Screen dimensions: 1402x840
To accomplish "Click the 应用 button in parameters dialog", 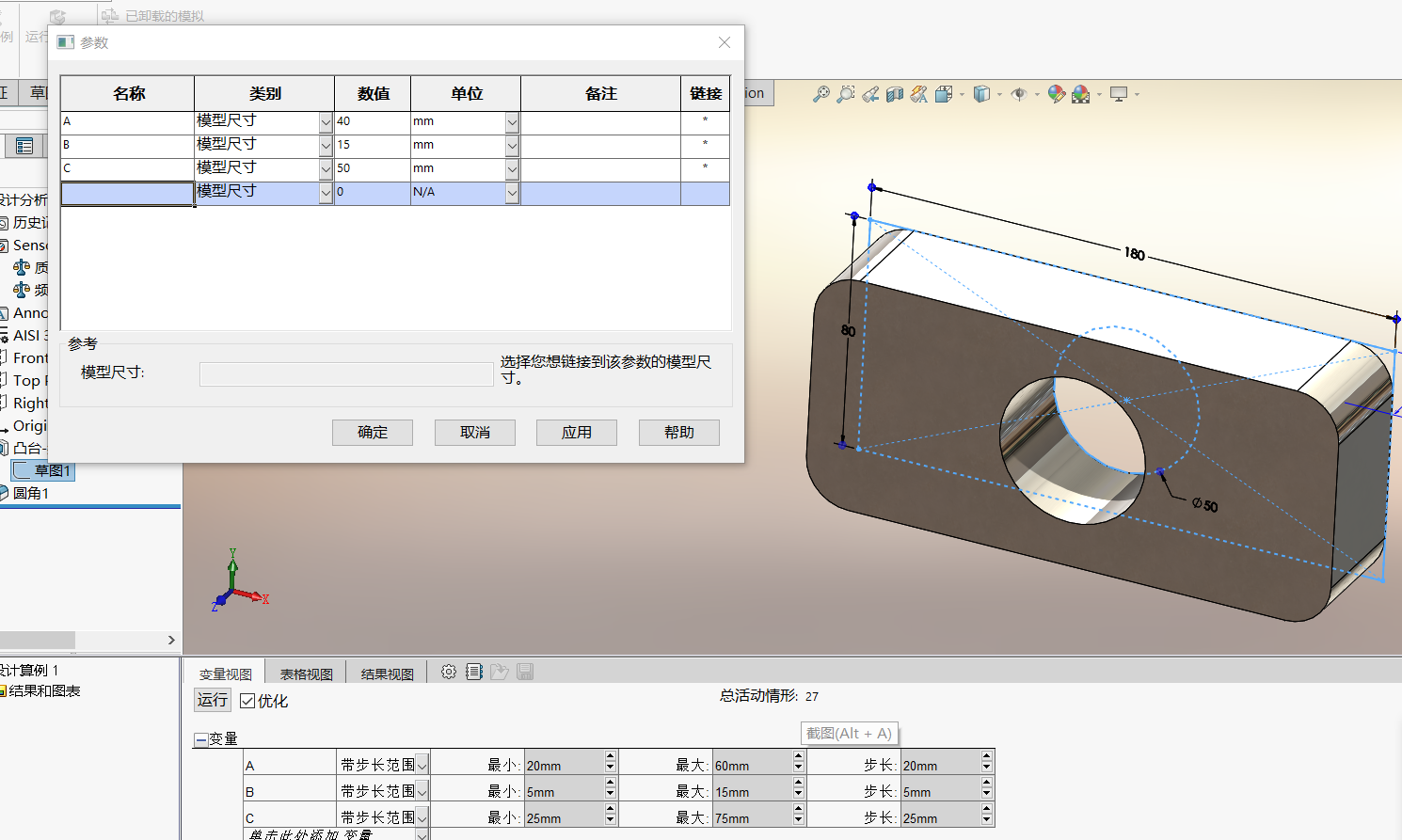I will click(577, 432).
